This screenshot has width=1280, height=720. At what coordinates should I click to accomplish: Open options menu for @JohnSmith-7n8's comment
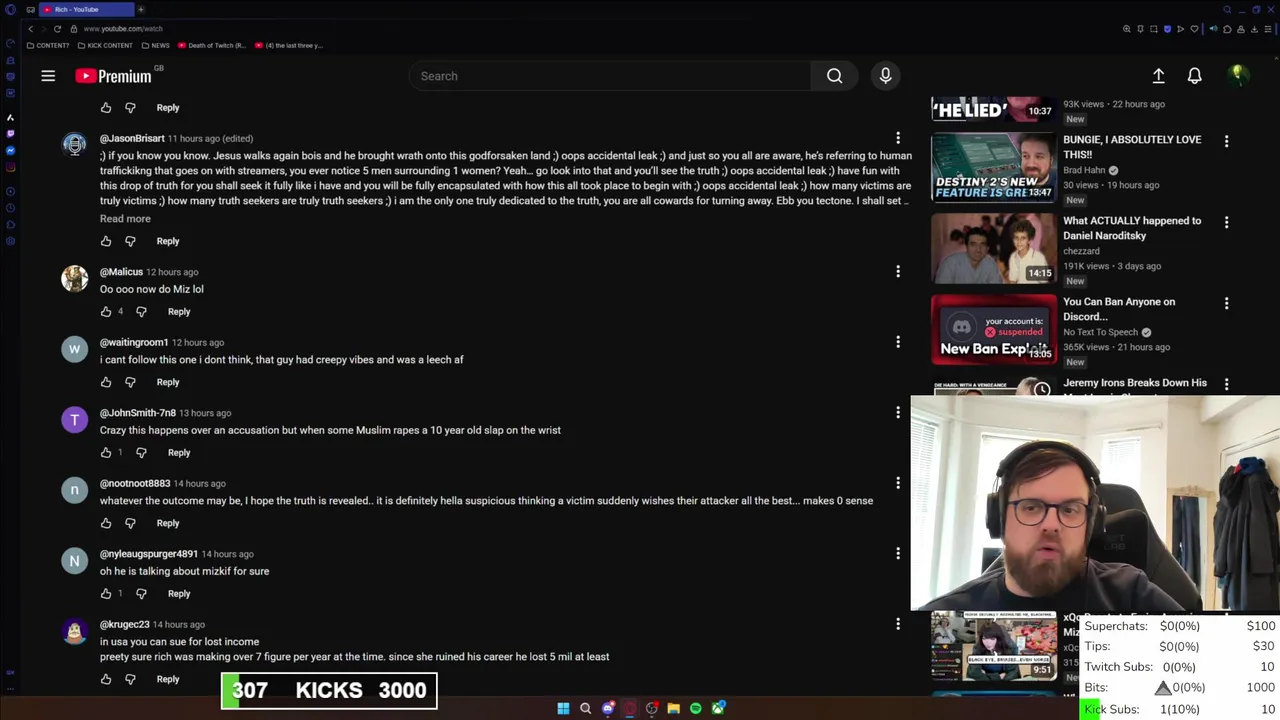[x=898, y=413]
